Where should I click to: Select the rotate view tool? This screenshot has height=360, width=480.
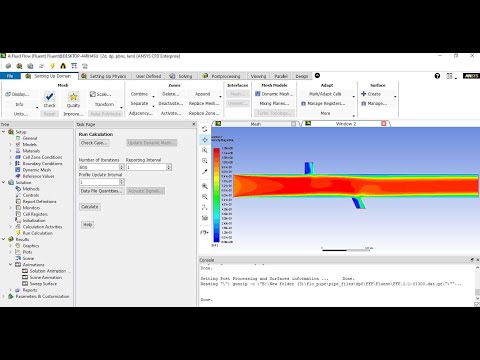[x=205, y=129]
